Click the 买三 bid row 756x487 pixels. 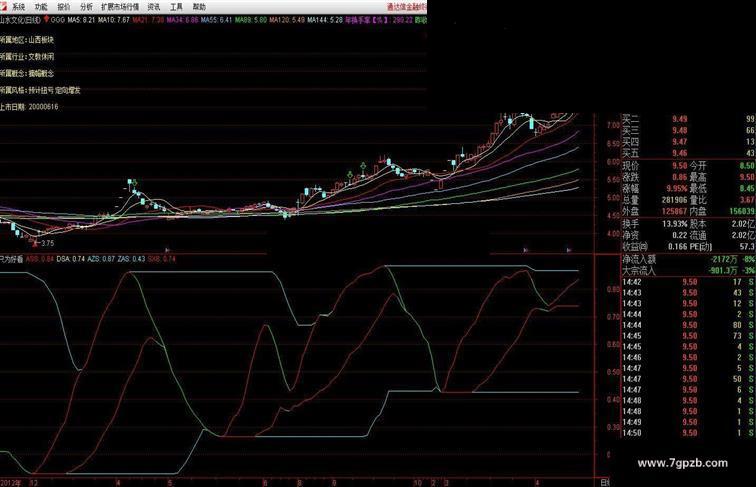(x=688, y=131)
